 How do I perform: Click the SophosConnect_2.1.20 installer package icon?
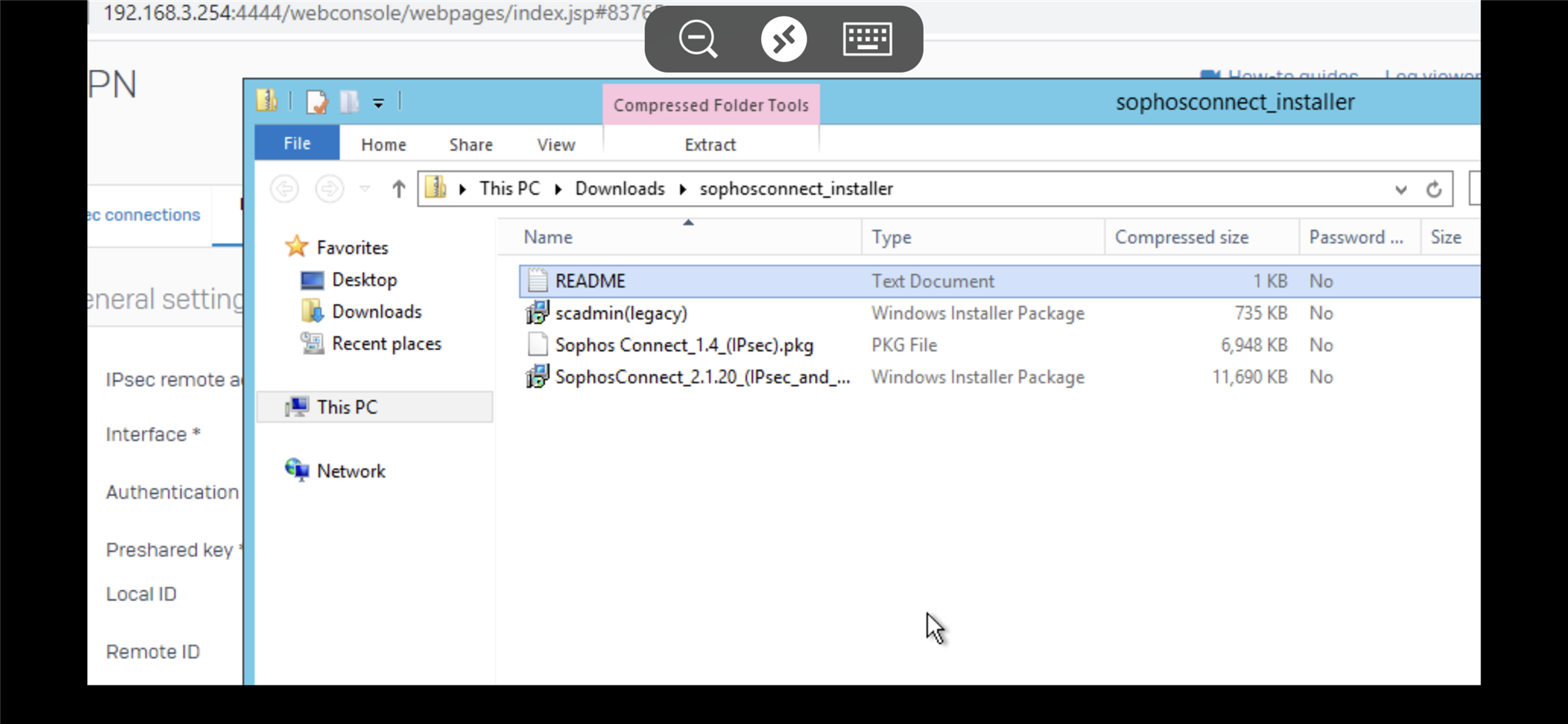tap(537, 376)
